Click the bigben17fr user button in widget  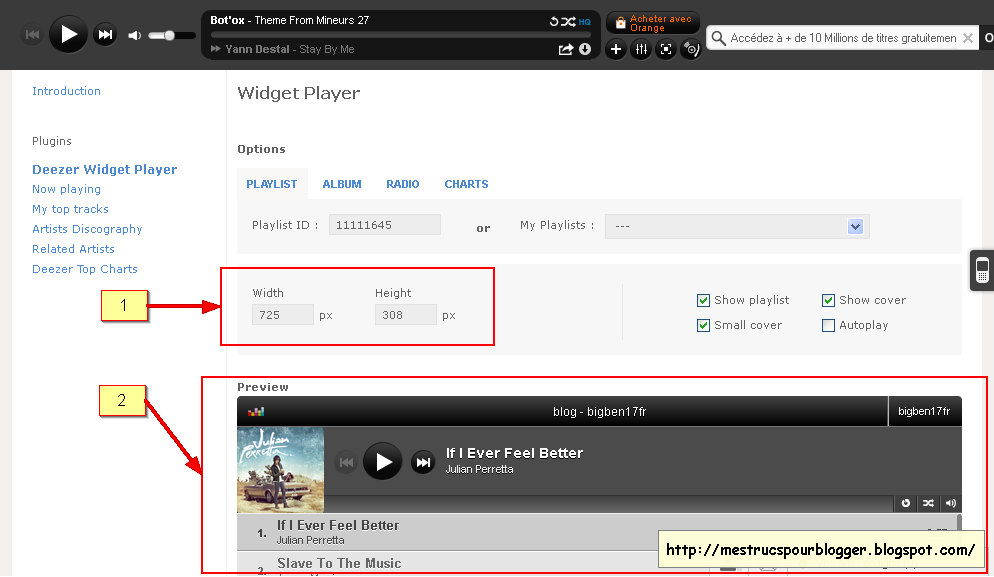pyautogui.click(x=924, y=411)
